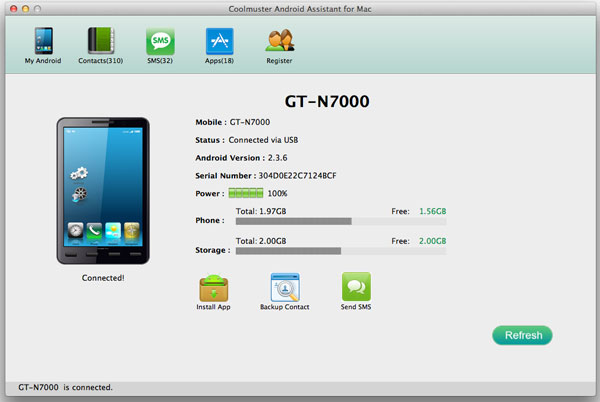Viewport: 600px width, 402px height.
Task: Click 'Total: 2.00GB' storage capacity text
Action: 261,241
